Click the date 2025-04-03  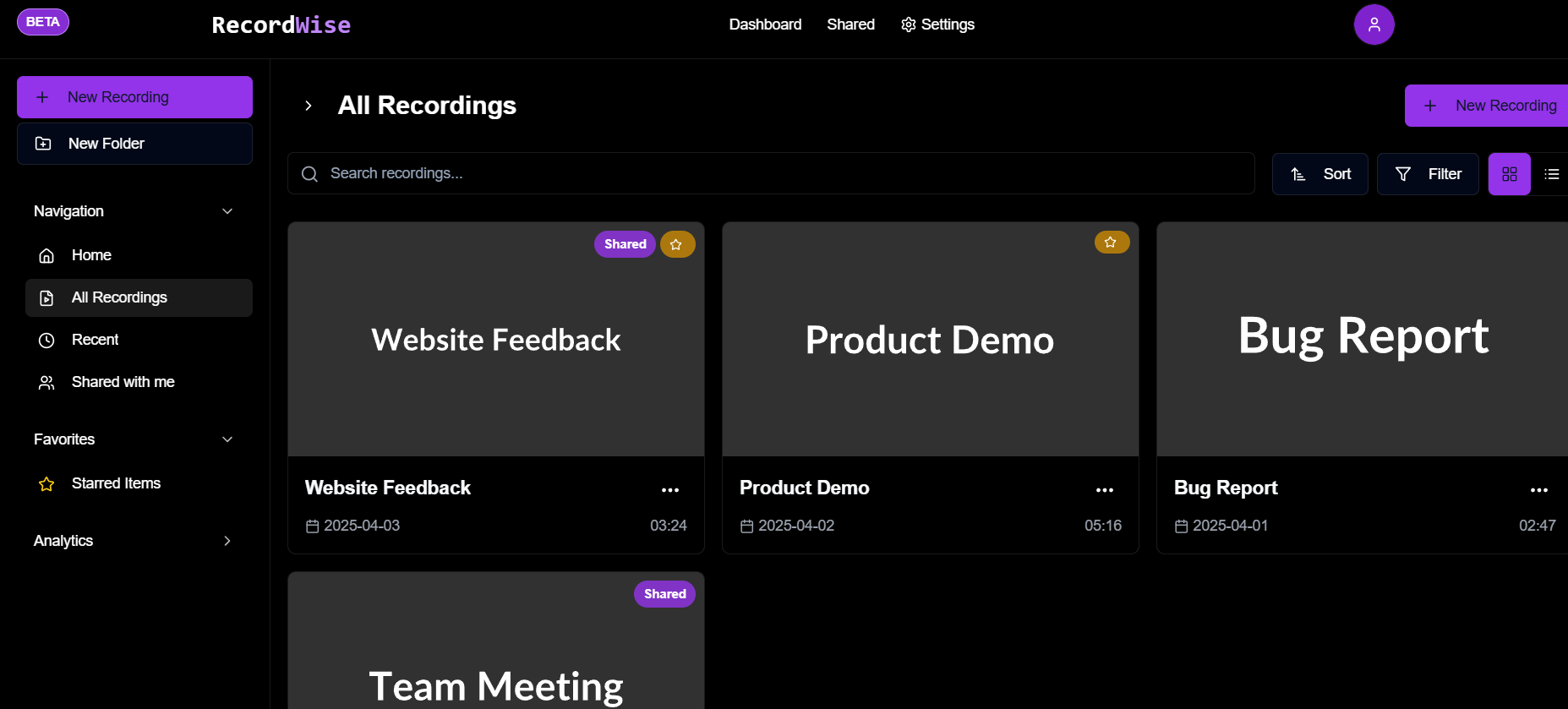tap(362, 526)
